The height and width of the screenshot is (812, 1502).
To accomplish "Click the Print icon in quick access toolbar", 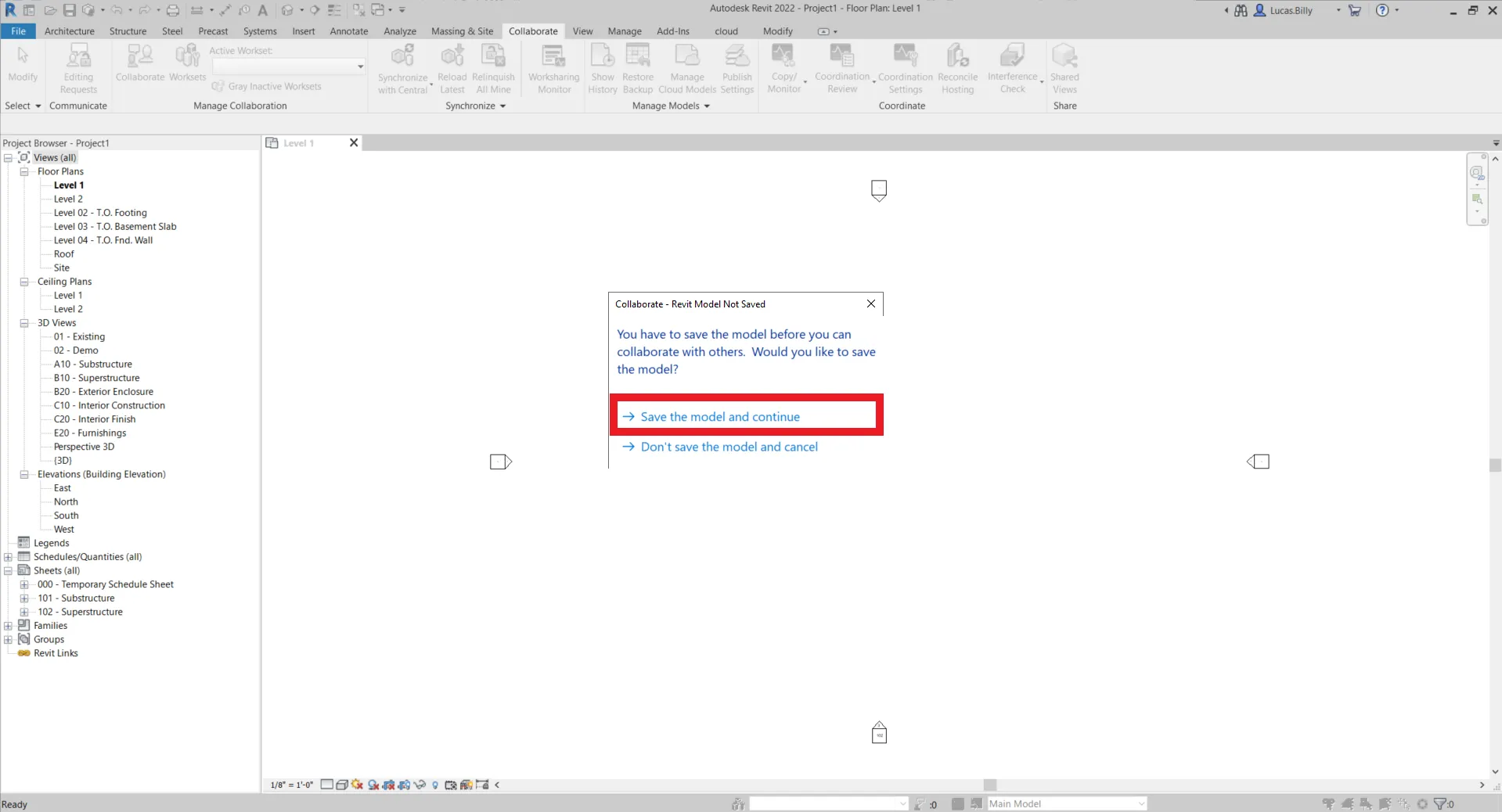I will pos(173,10).
